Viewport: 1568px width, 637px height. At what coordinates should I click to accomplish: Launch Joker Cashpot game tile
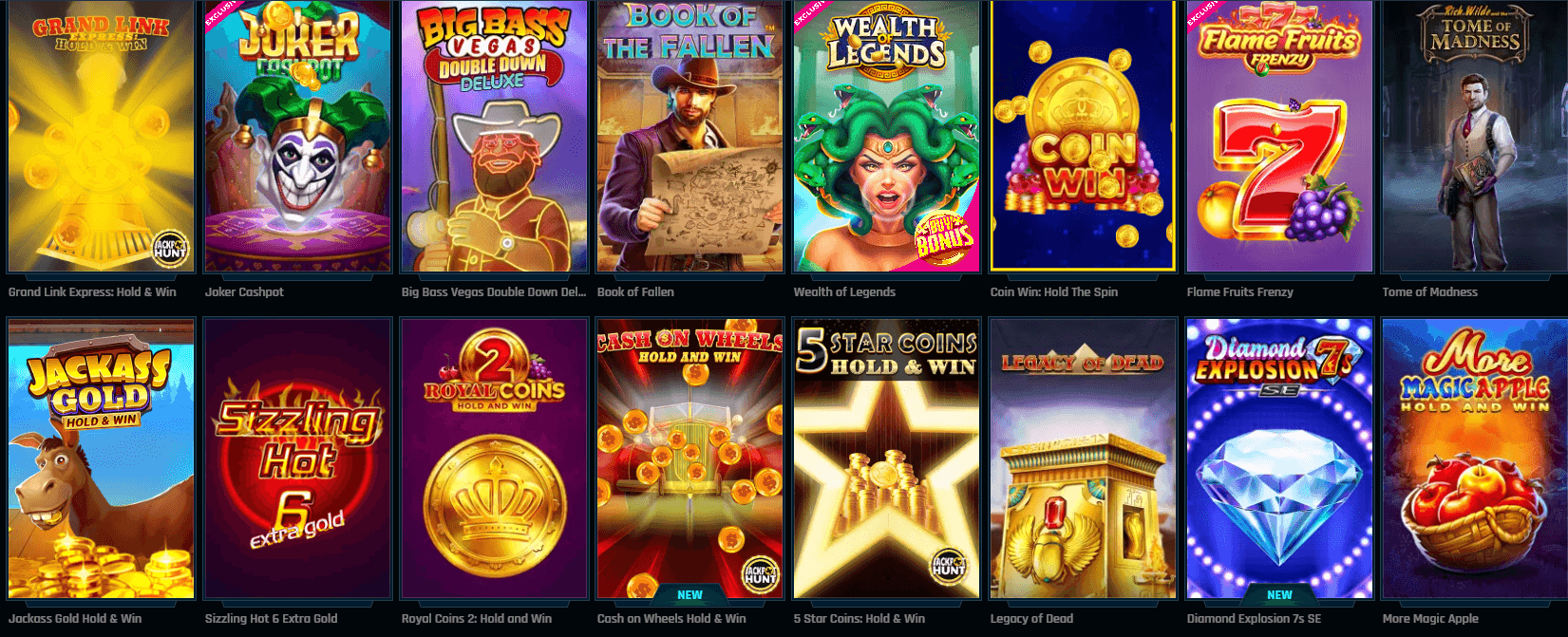click(x=297, y=136)
